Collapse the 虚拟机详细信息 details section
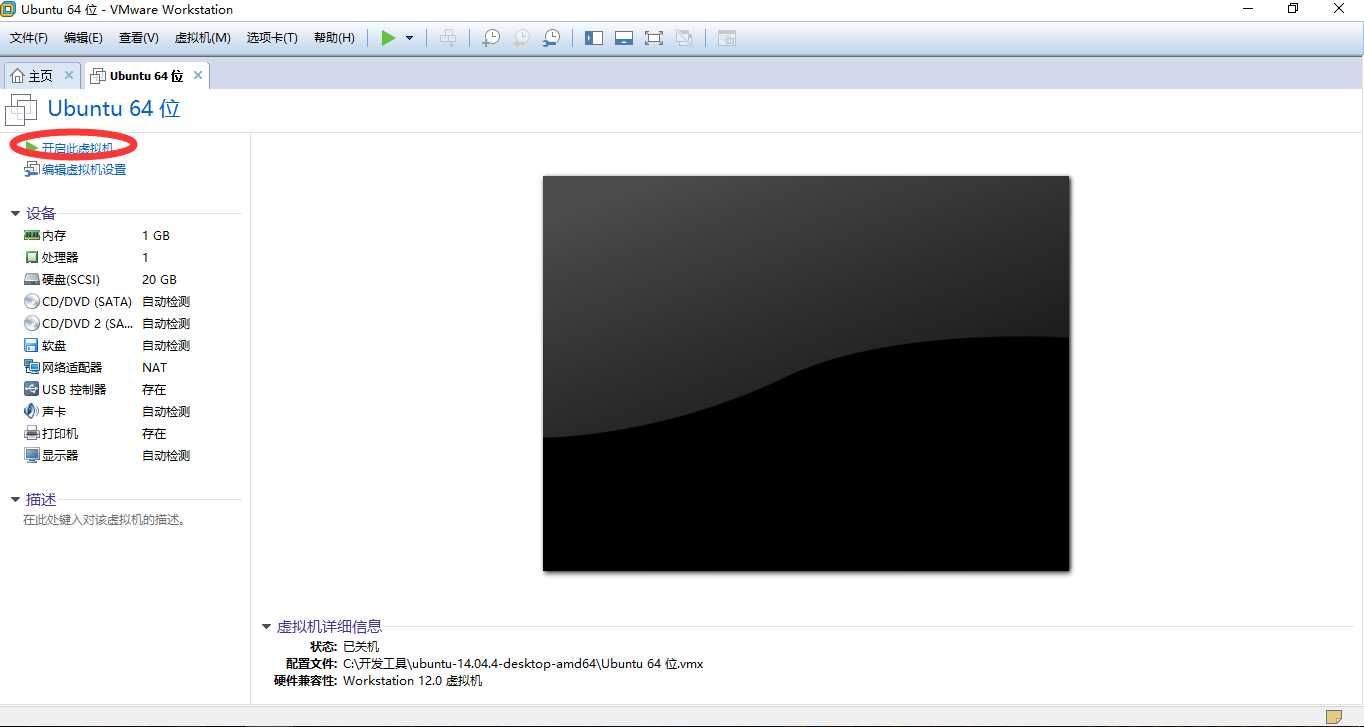1364x727 pixels. pos(266,627)
